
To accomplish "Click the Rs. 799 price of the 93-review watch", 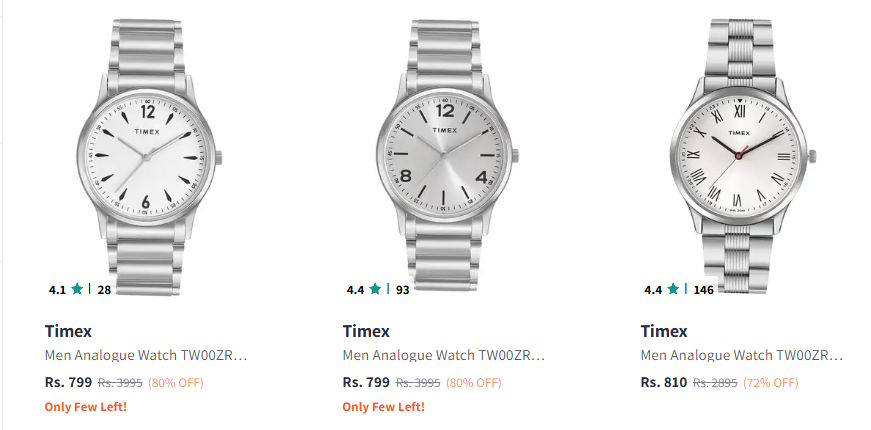I will pos(365,382).
